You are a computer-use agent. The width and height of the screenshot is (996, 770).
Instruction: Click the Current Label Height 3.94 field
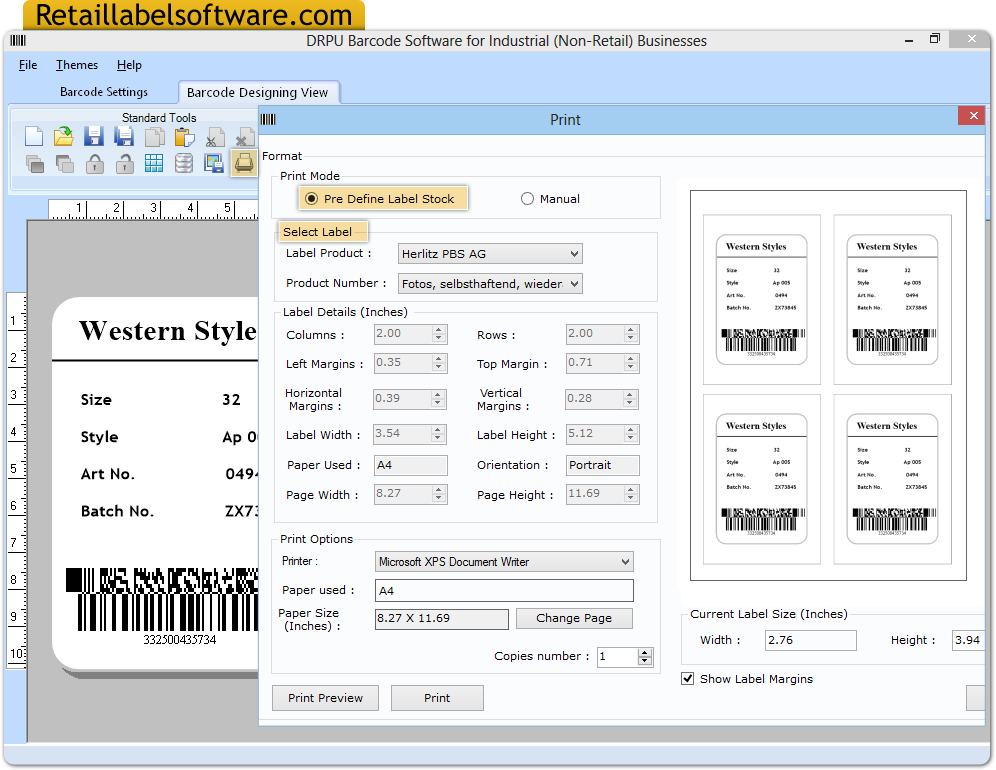(968, 640)
